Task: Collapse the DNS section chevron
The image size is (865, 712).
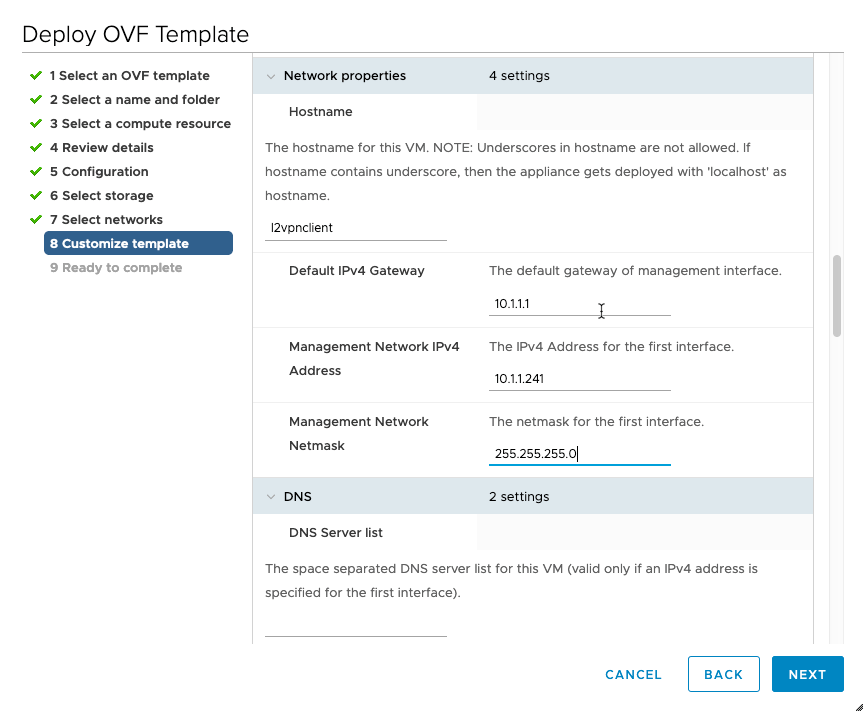Action: 271,497
